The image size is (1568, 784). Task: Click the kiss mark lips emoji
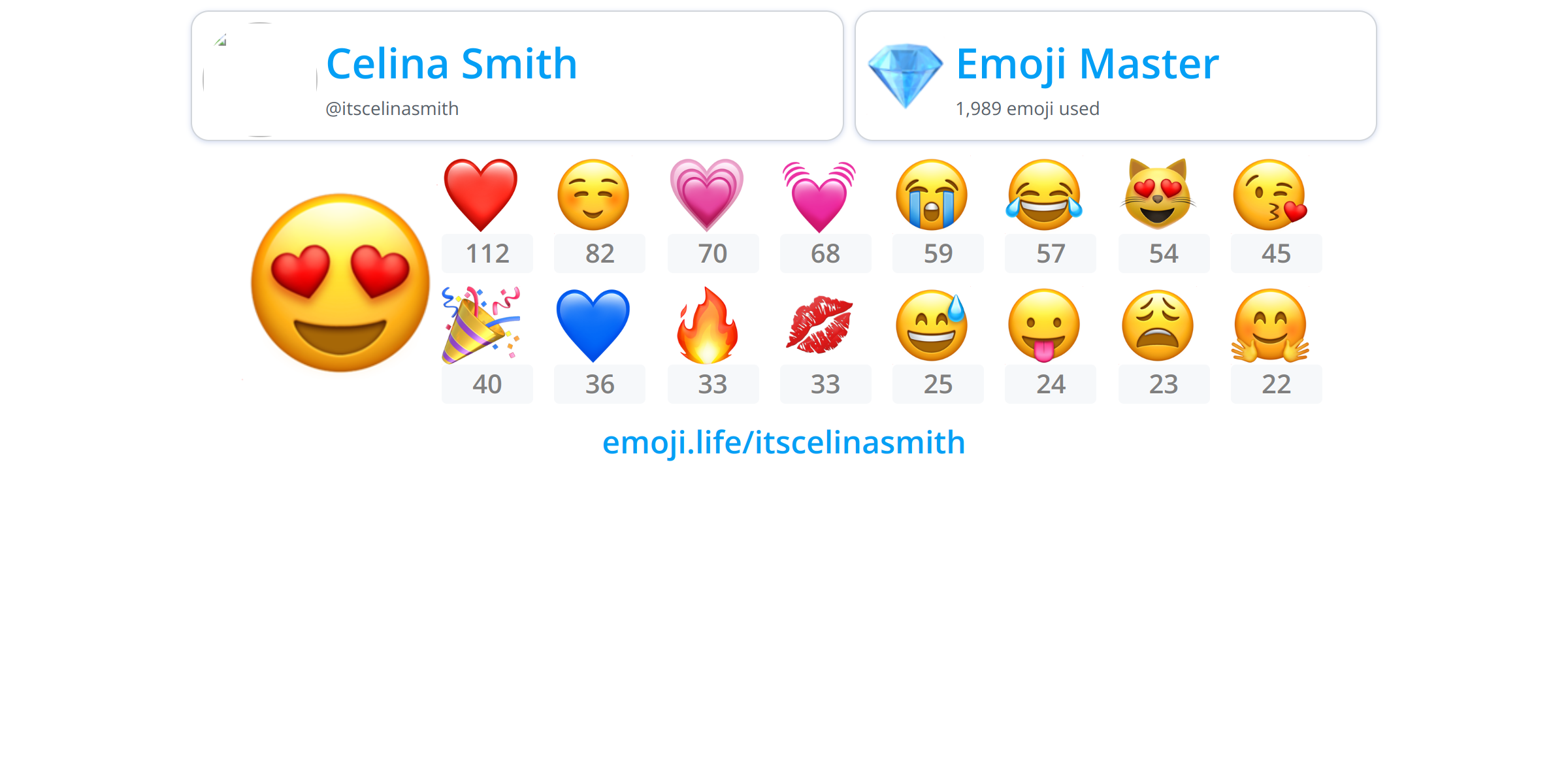tap(819, 325)
